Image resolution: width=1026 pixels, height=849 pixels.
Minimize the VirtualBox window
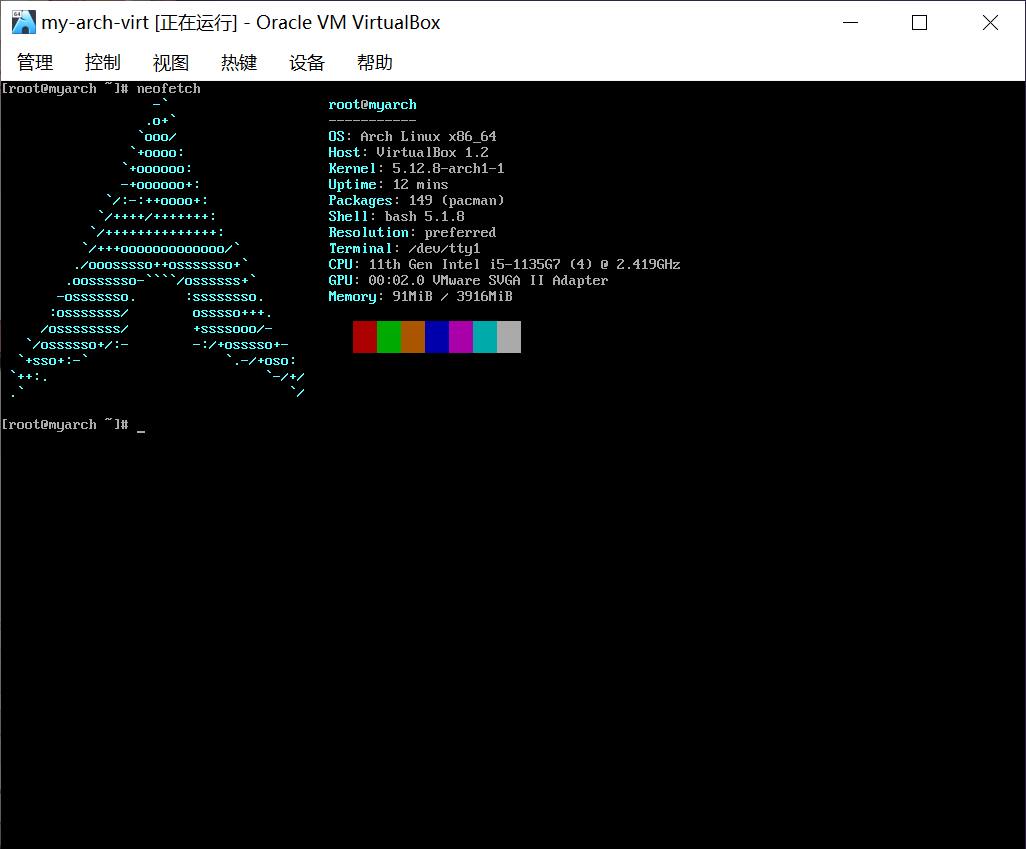[850, 22]
